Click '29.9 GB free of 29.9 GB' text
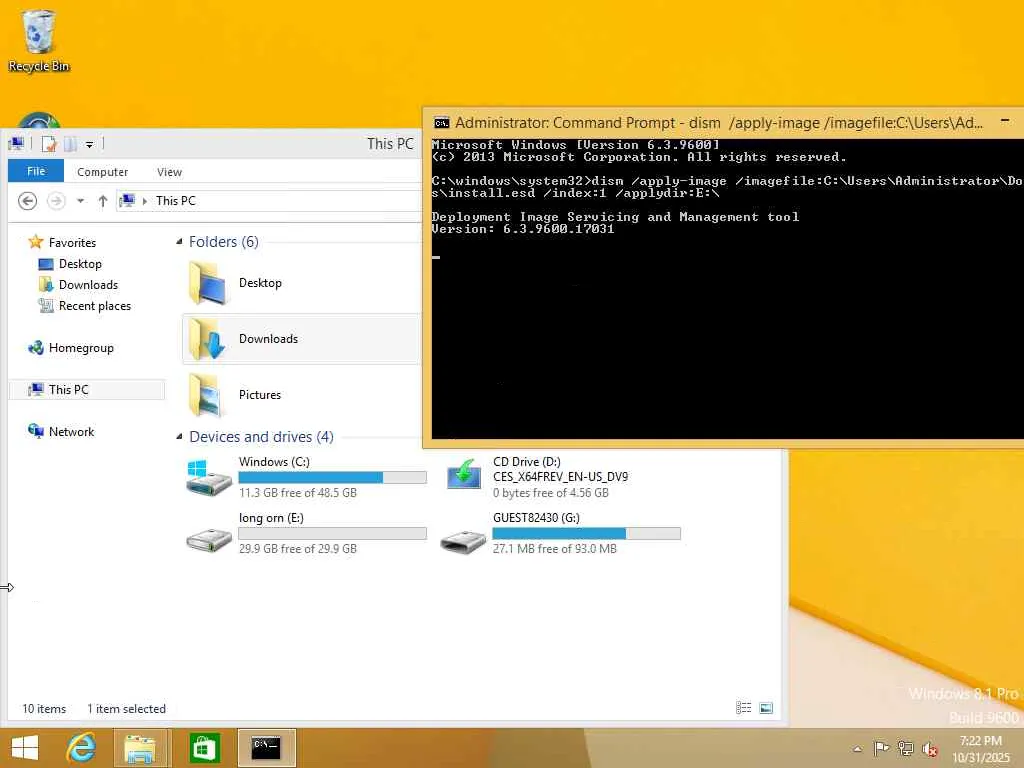Viewport: 1024px width, 768px height. point(298,549)
